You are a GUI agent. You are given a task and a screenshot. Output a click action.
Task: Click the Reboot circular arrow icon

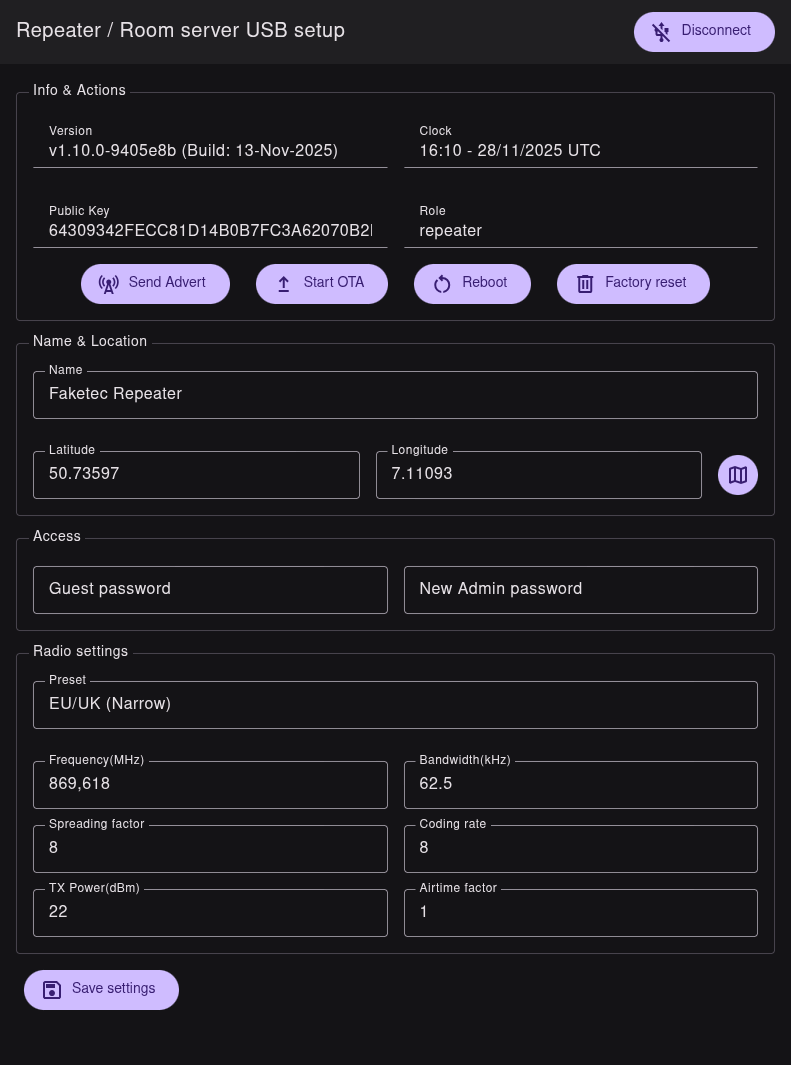442,284
